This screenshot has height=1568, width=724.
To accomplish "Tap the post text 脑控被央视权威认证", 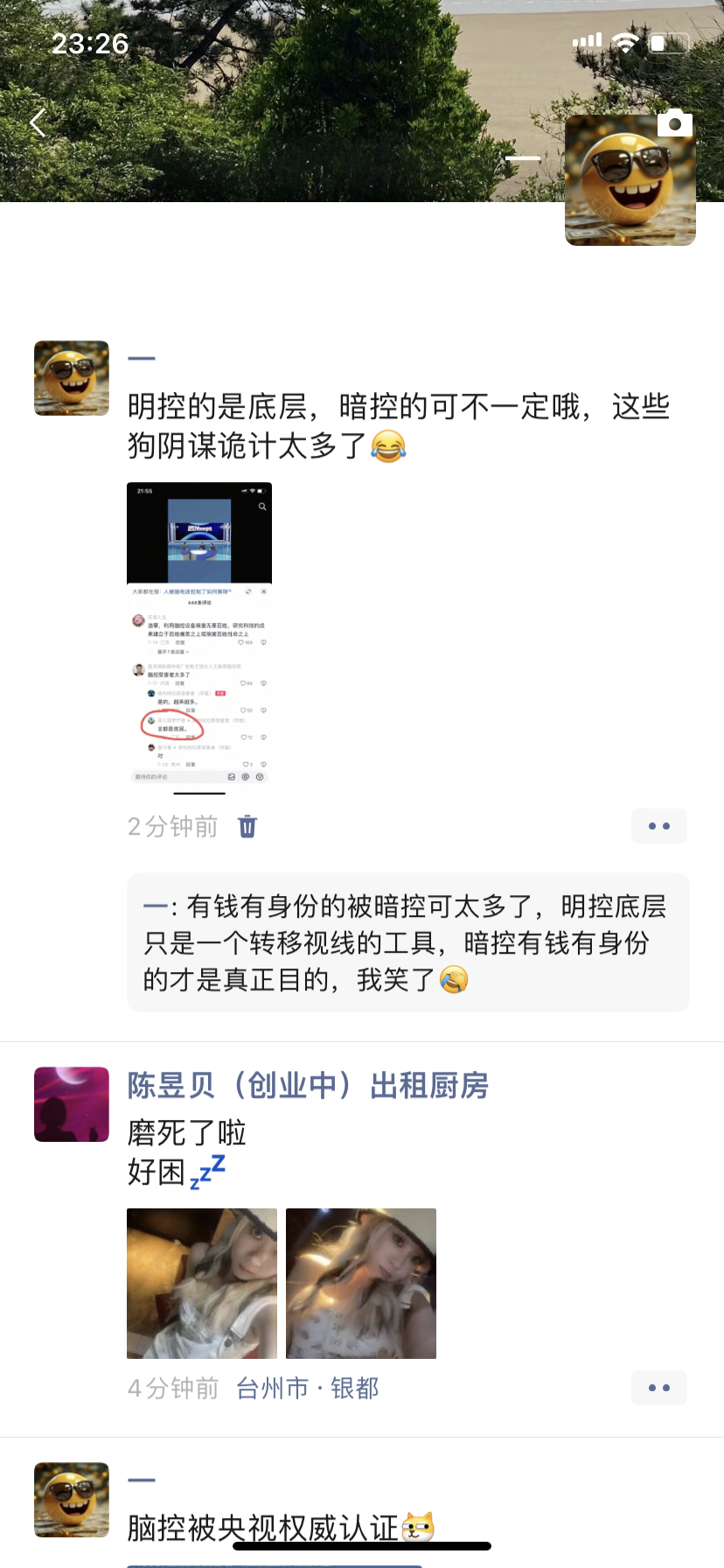I will click(282, 1528).
